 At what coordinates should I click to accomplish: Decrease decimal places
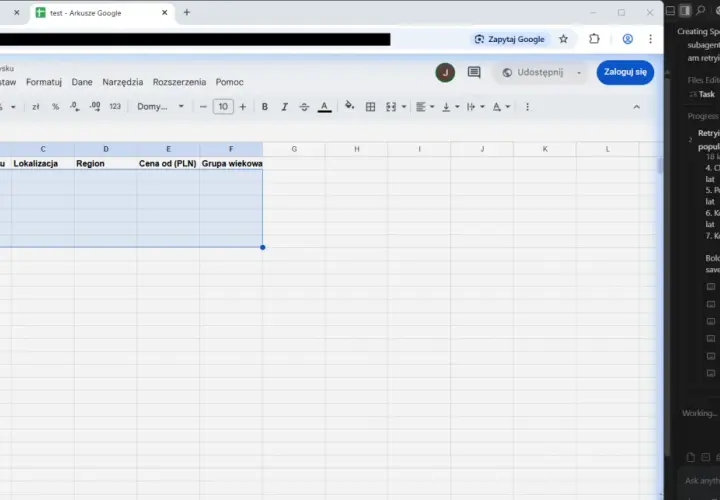(x=75, y=107)
